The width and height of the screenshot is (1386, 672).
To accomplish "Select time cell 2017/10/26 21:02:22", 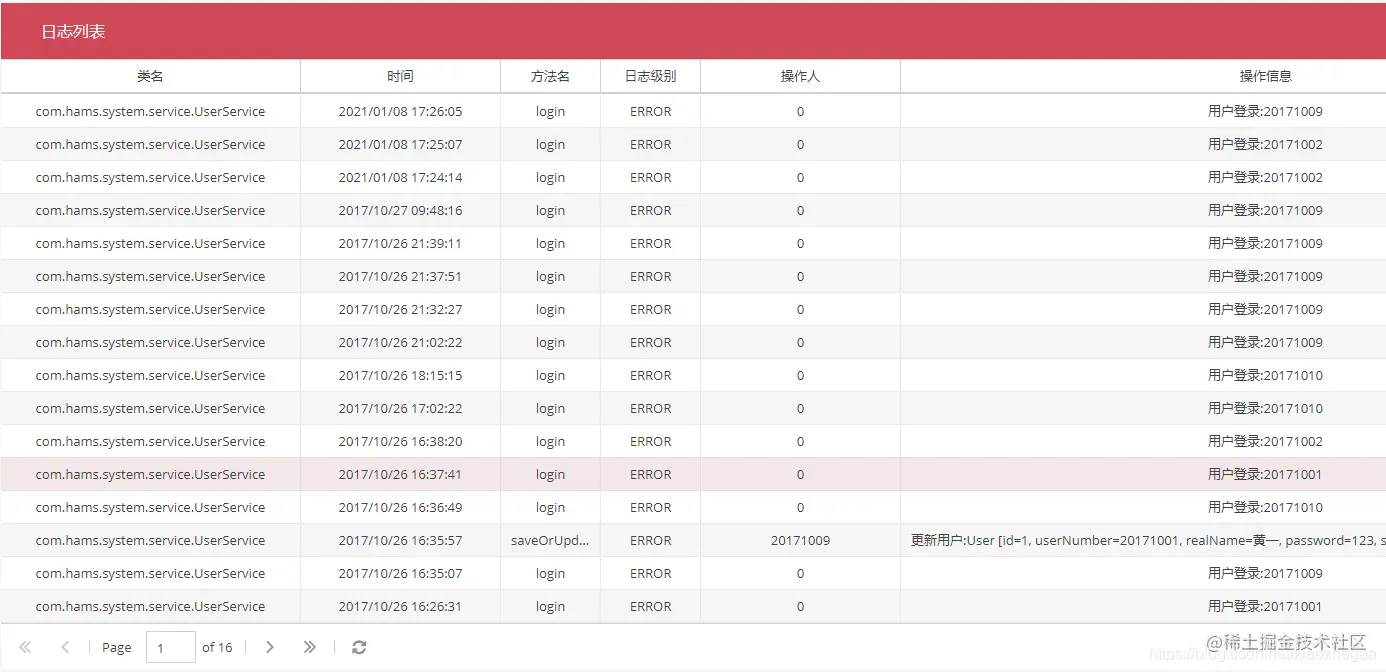I will coord(400,342).
